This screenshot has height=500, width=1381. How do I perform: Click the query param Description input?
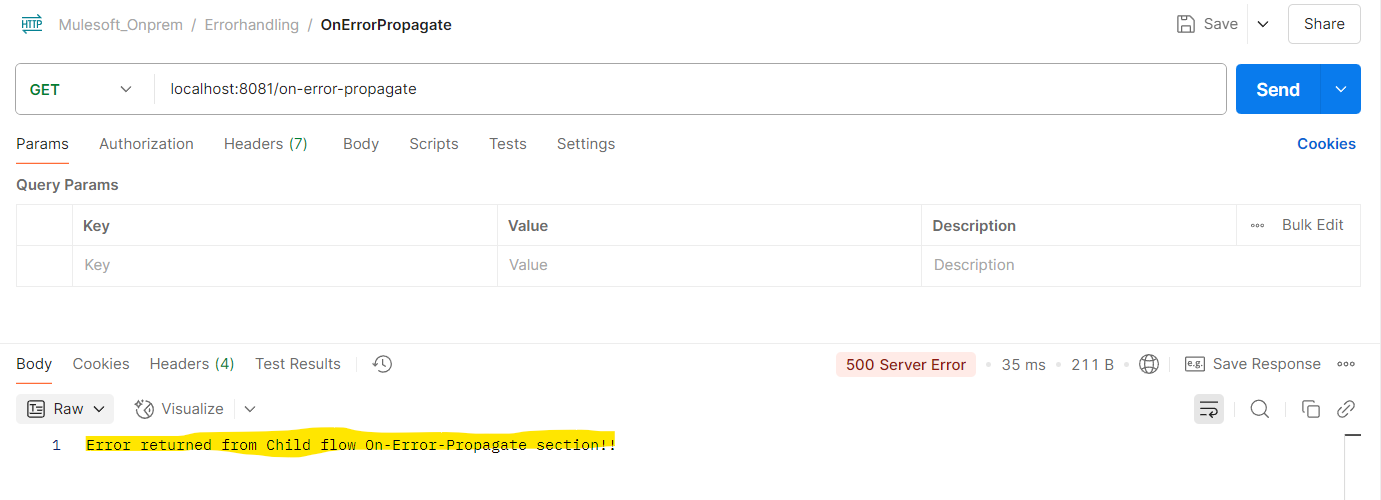(1141, 265)
